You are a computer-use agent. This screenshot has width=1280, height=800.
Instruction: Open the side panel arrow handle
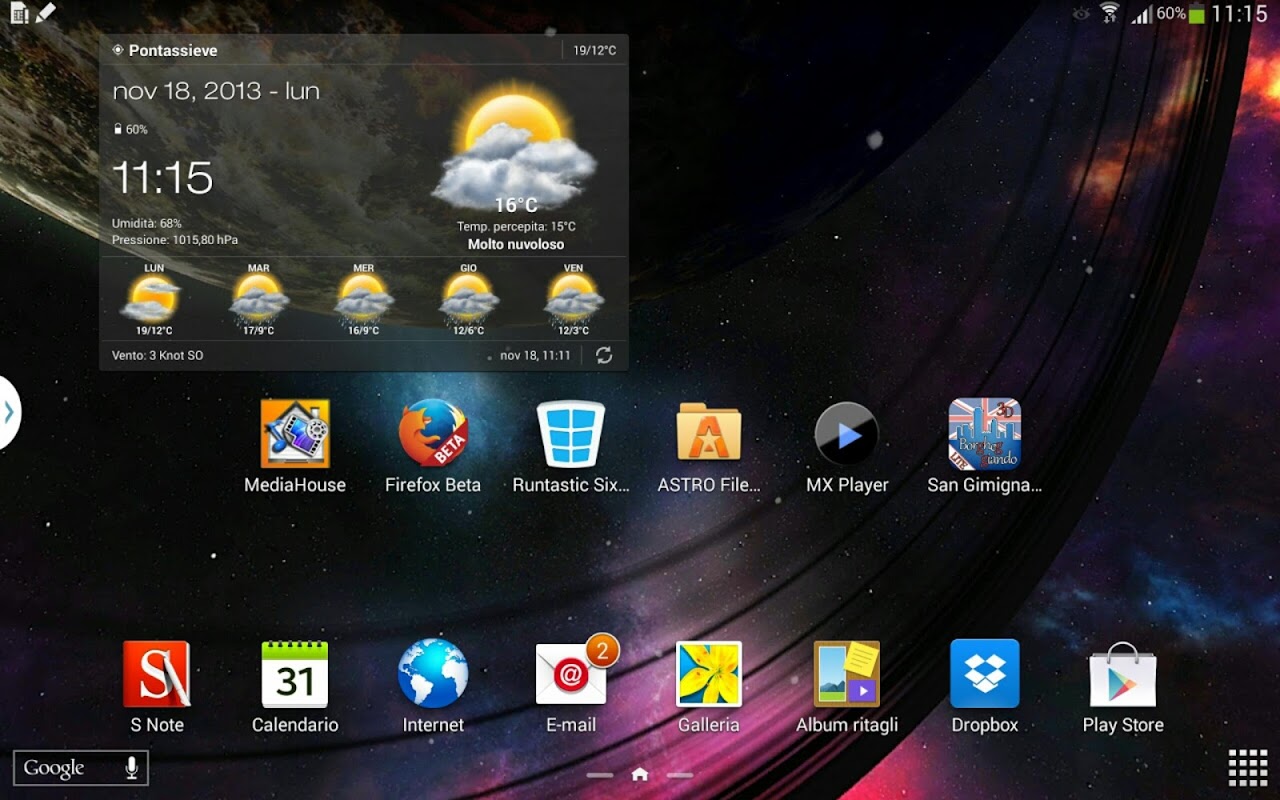(10, 412)
